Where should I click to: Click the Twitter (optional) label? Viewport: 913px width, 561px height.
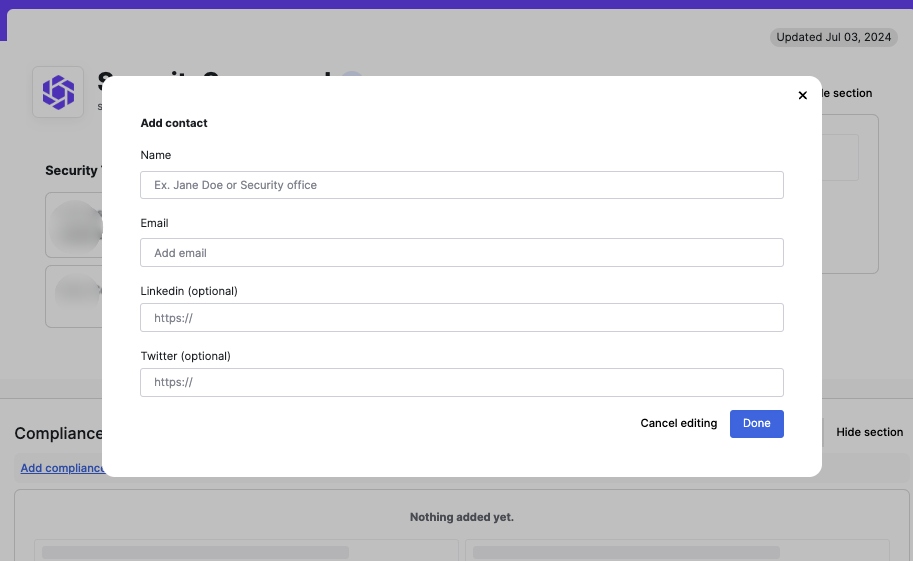(185, 356)
